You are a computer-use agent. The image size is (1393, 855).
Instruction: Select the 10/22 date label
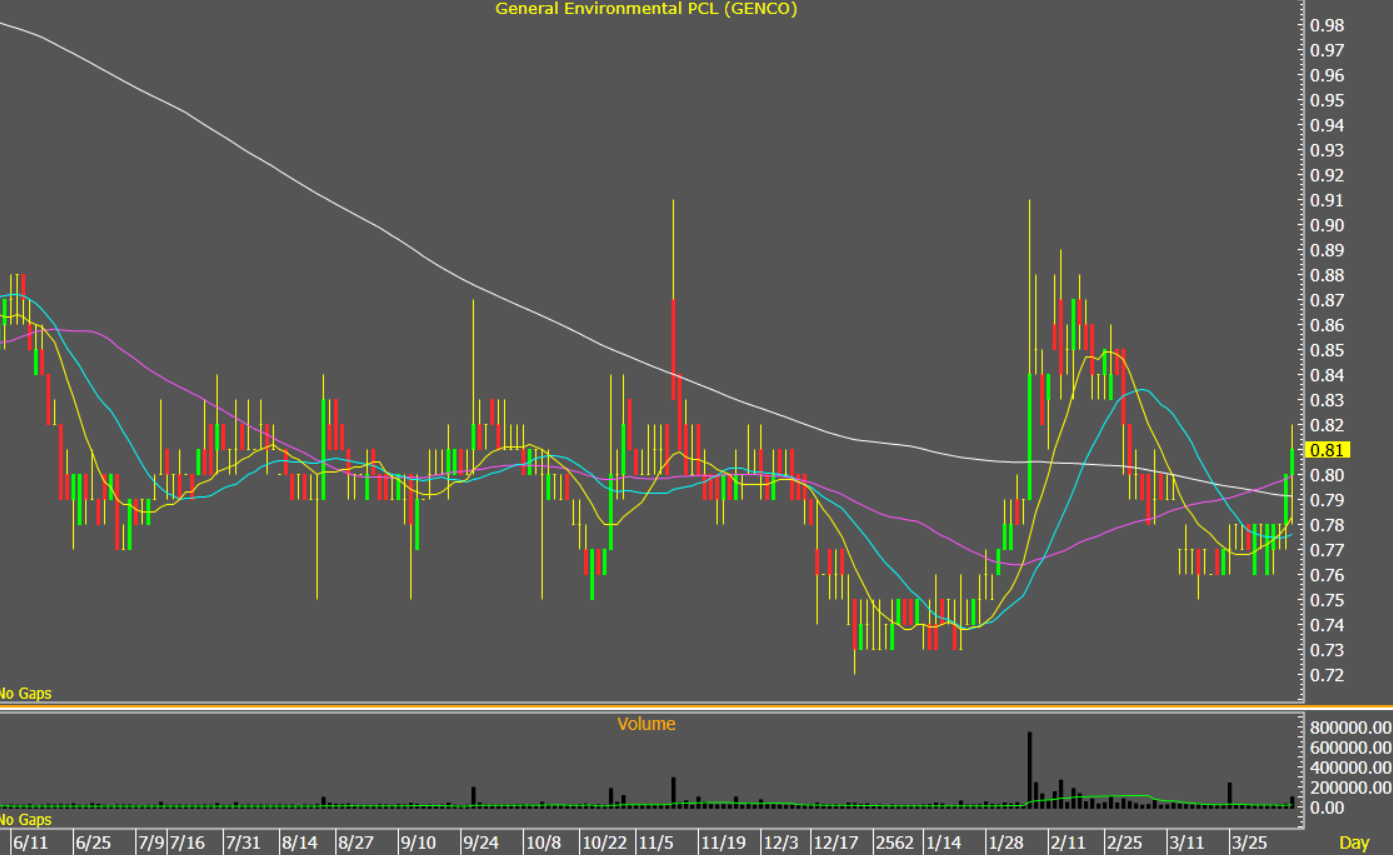[606, 842]
